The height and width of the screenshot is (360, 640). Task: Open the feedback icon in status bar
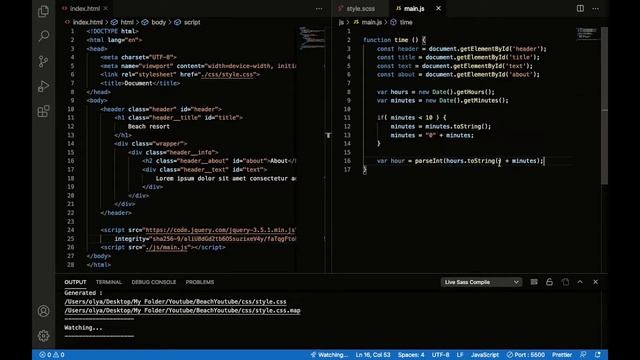click(583, 355)
